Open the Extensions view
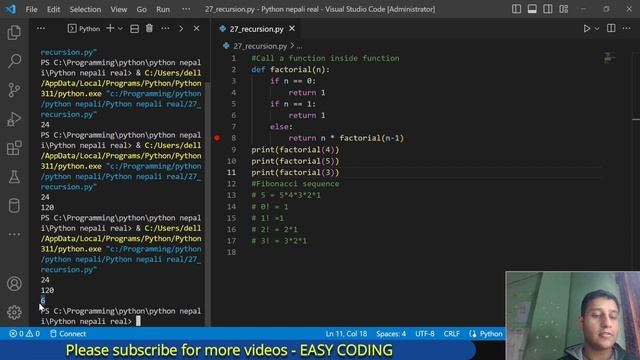Viewport: 640px width, 360px height. pyautogui.click(x=14, y=148)
